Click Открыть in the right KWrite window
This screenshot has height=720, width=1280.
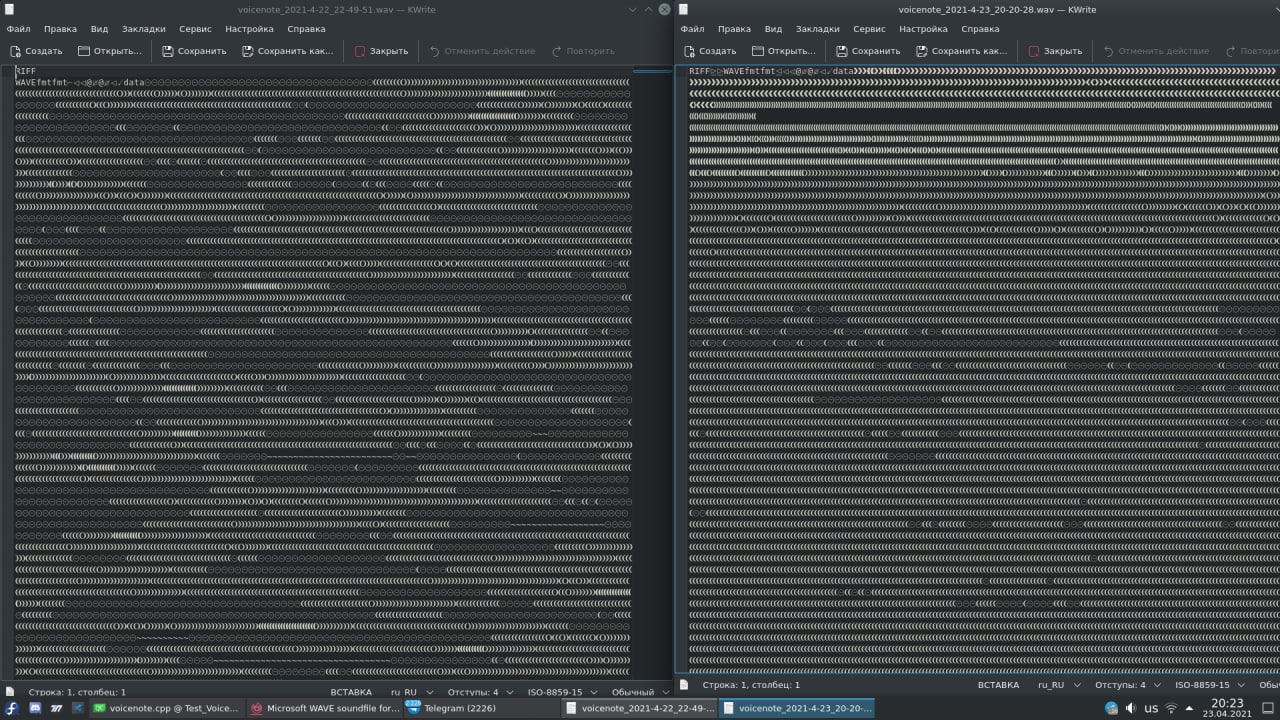784,51
